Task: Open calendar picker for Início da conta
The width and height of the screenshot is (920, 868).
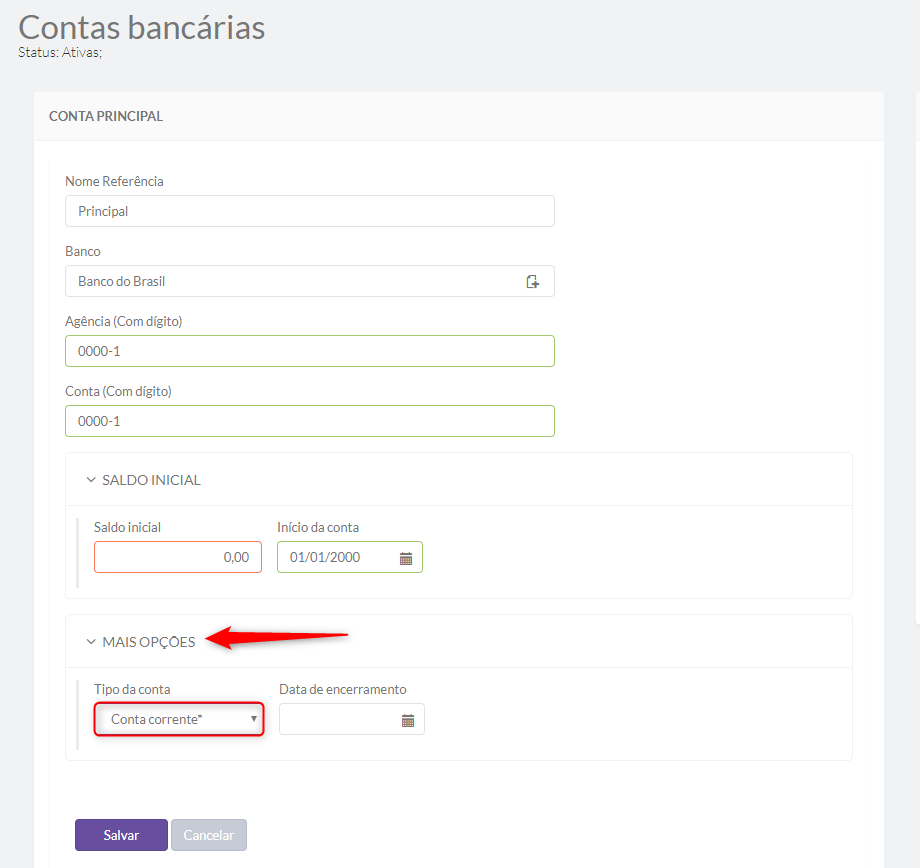Action: [x=406, y=558]
